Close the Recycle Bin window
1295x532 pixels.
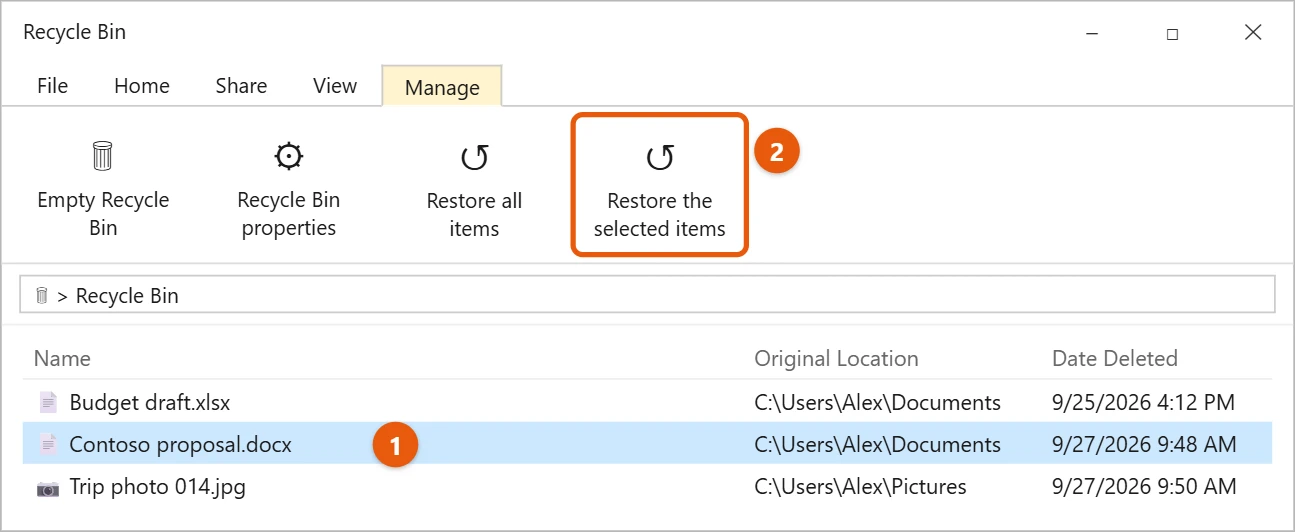click(x=1253, y=33)
